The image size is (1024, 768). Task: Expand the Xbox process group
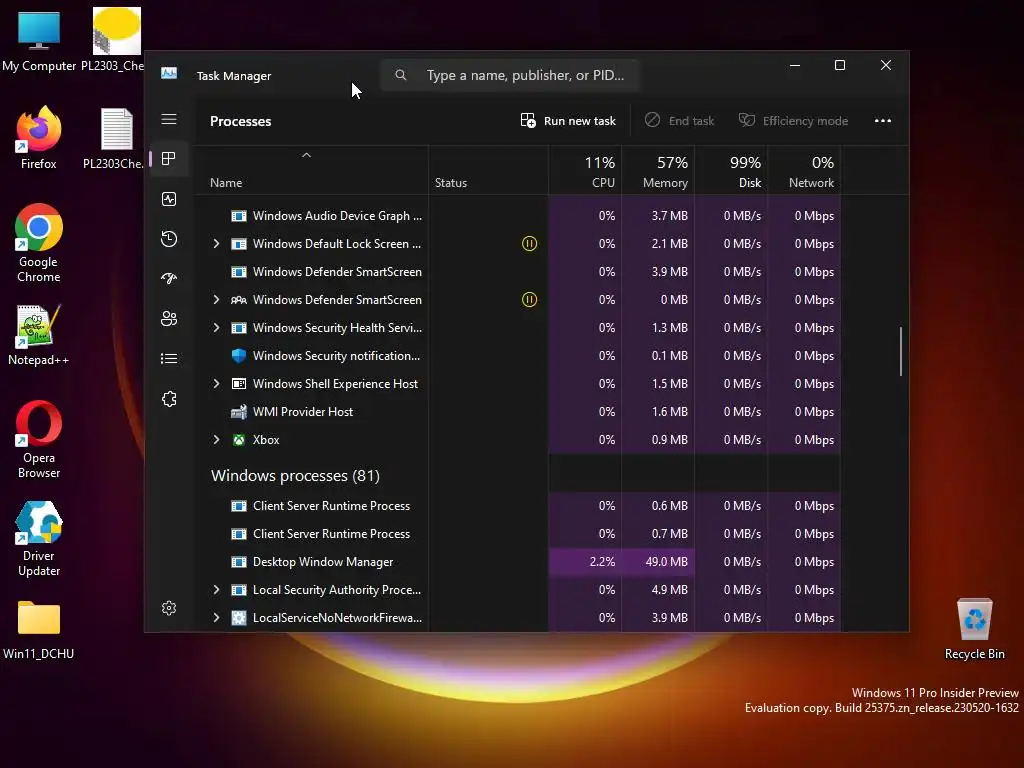click(x=216, y=440)
